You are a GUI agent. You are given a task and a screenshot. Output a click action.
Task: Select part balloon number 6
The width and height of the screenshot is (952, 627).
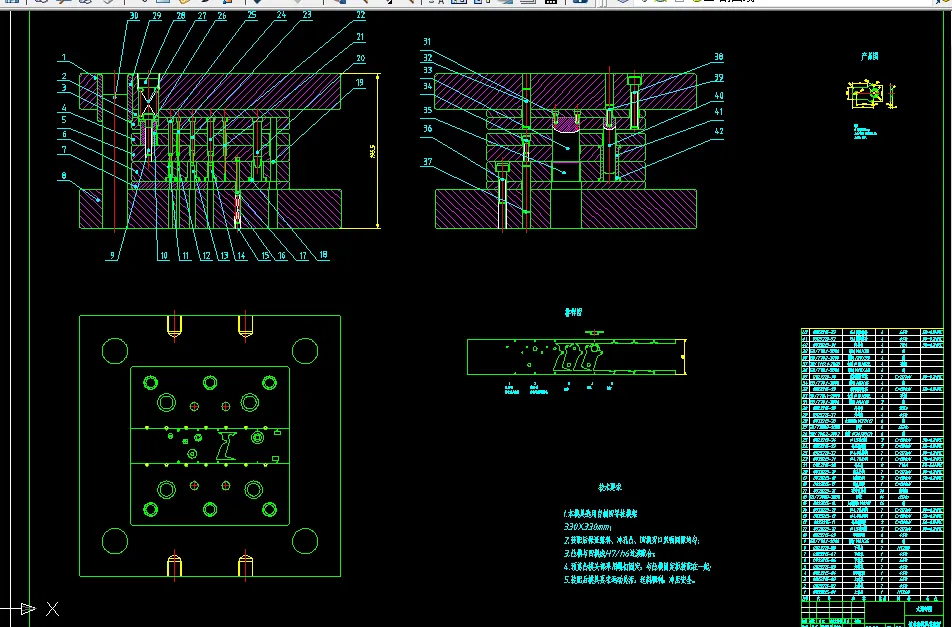tap(64, 135)
